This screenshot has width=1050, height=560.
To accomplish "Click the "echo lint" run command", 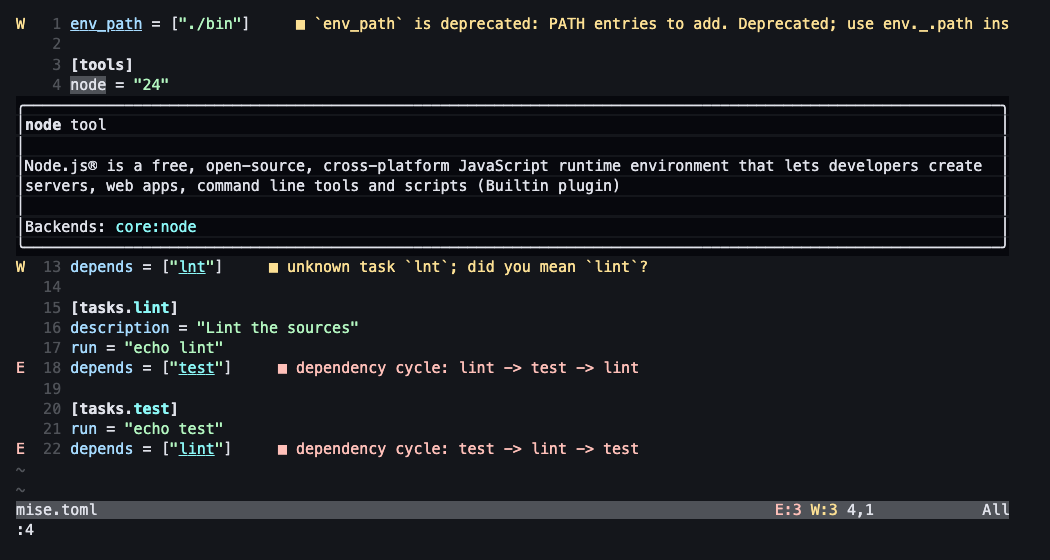I will tap(174, 348).
